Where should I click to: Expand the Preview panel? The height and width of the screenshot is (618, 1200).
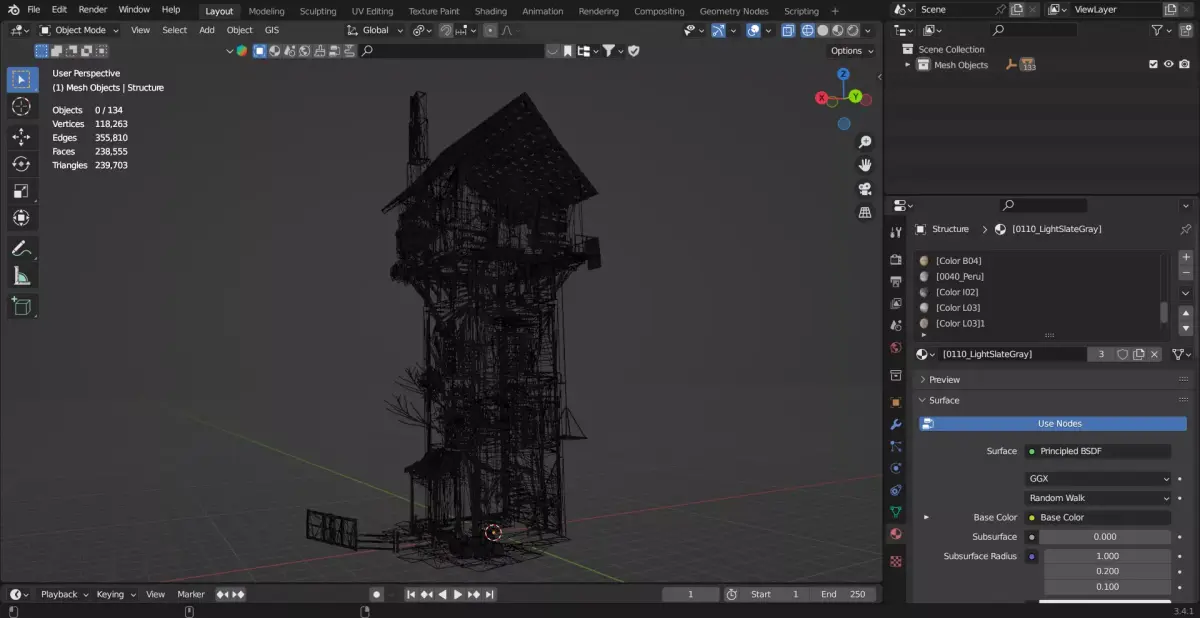[x=943, y=380]
